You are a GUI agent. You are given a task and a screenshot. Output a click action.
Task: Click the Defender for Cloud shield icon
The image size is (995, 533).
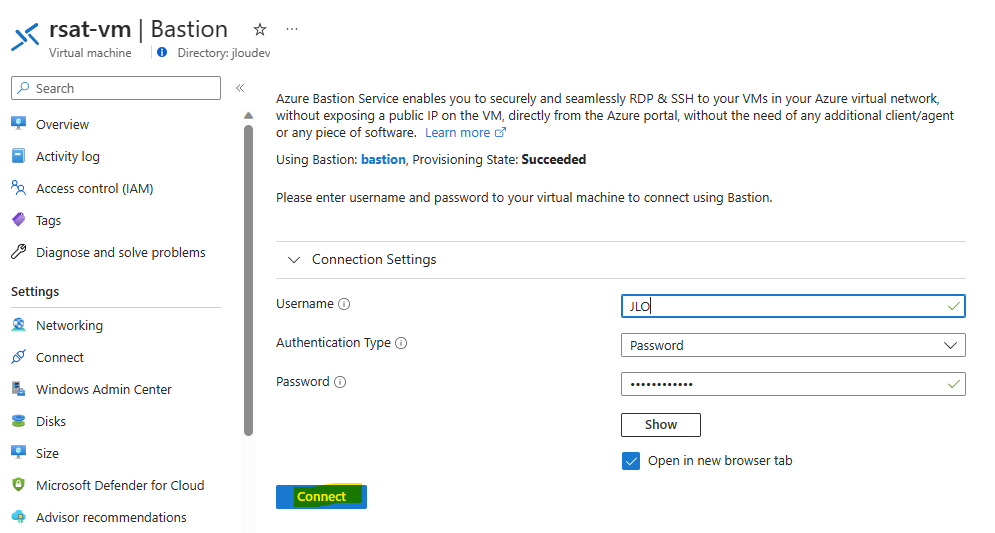19,485
